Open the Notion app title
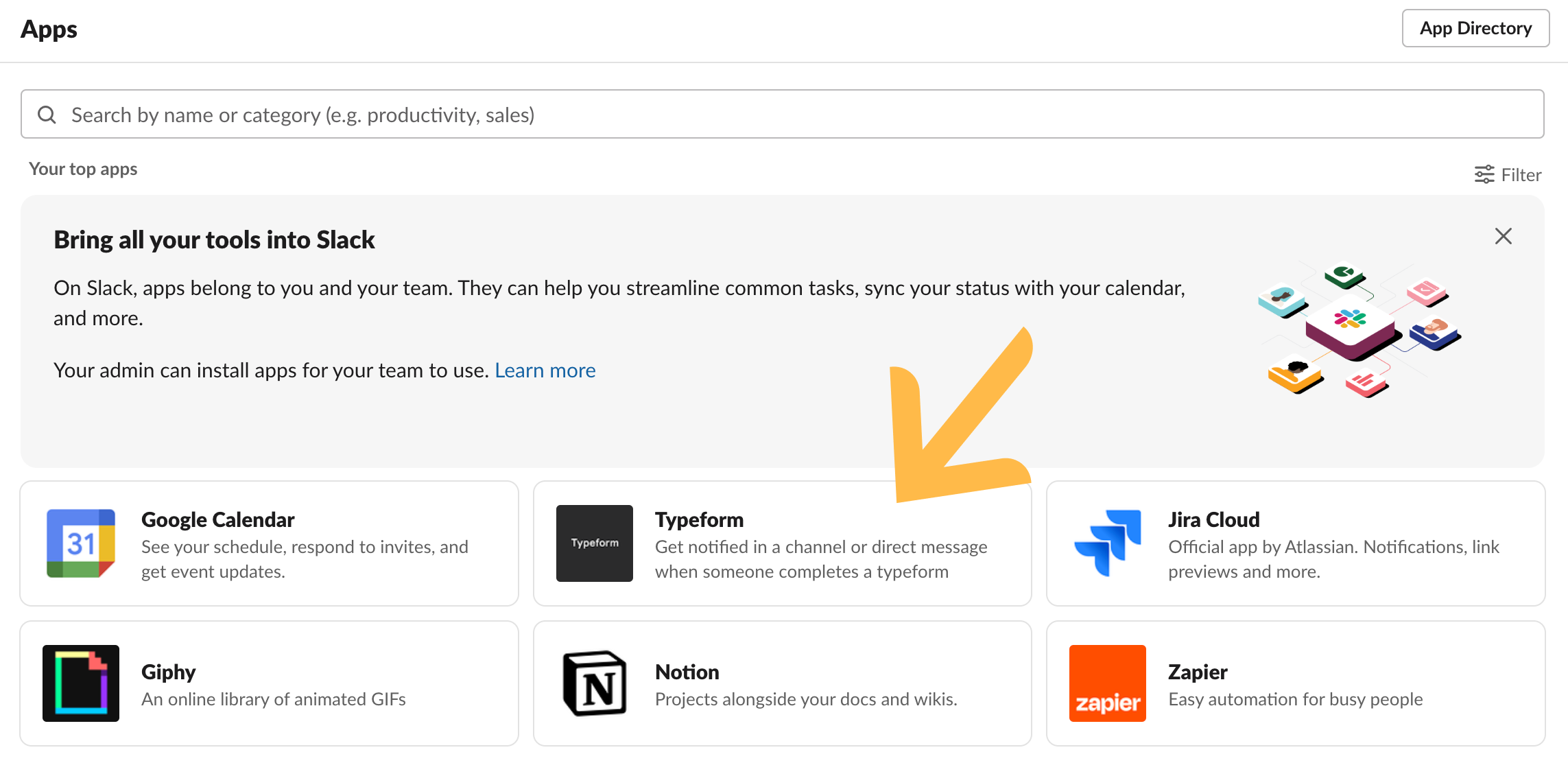1568x763 pixels. coord(687,672)
